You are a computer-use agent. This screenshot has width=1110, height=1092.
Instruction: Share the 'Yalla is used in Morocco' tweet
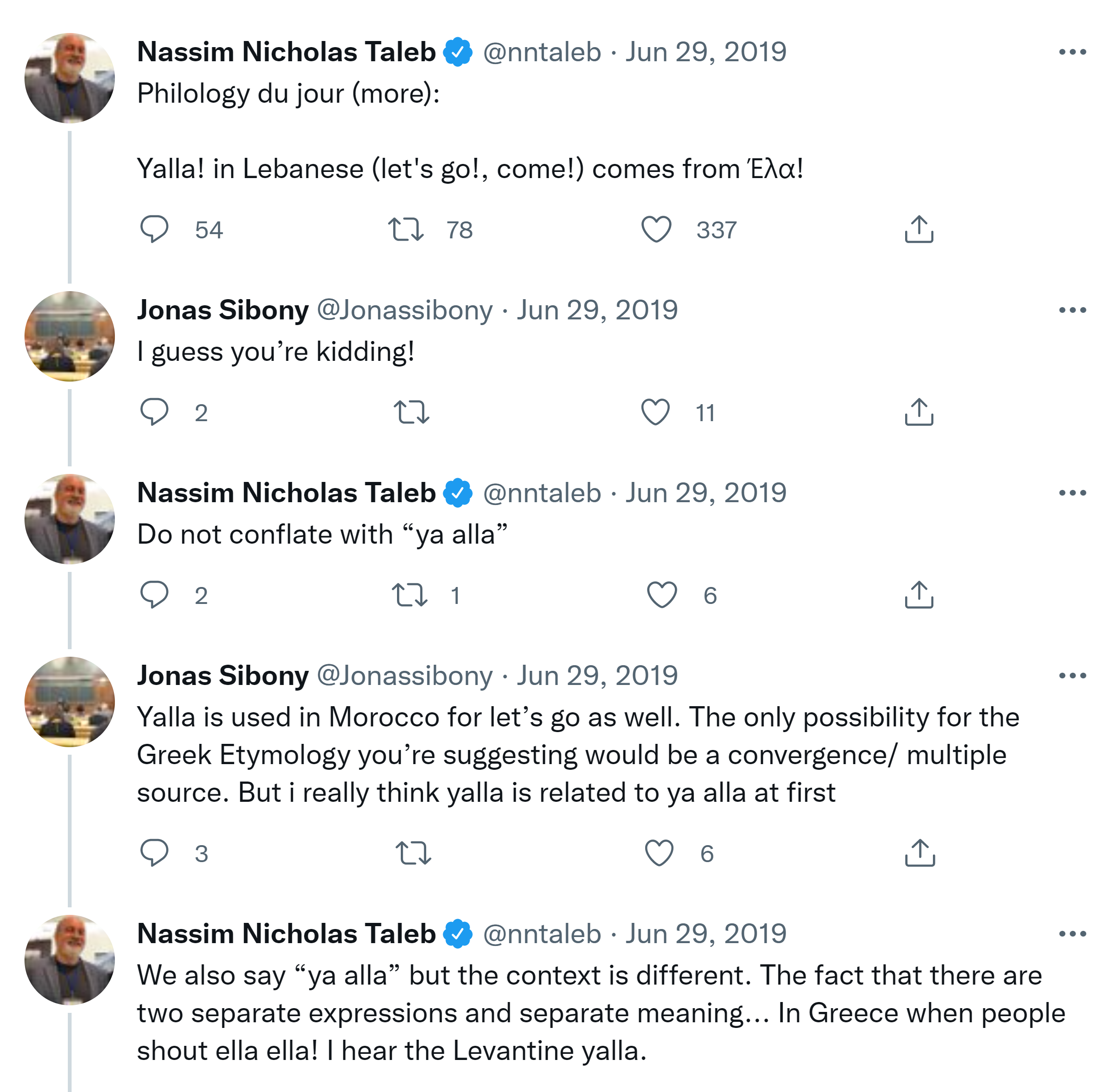pos(920,853)
